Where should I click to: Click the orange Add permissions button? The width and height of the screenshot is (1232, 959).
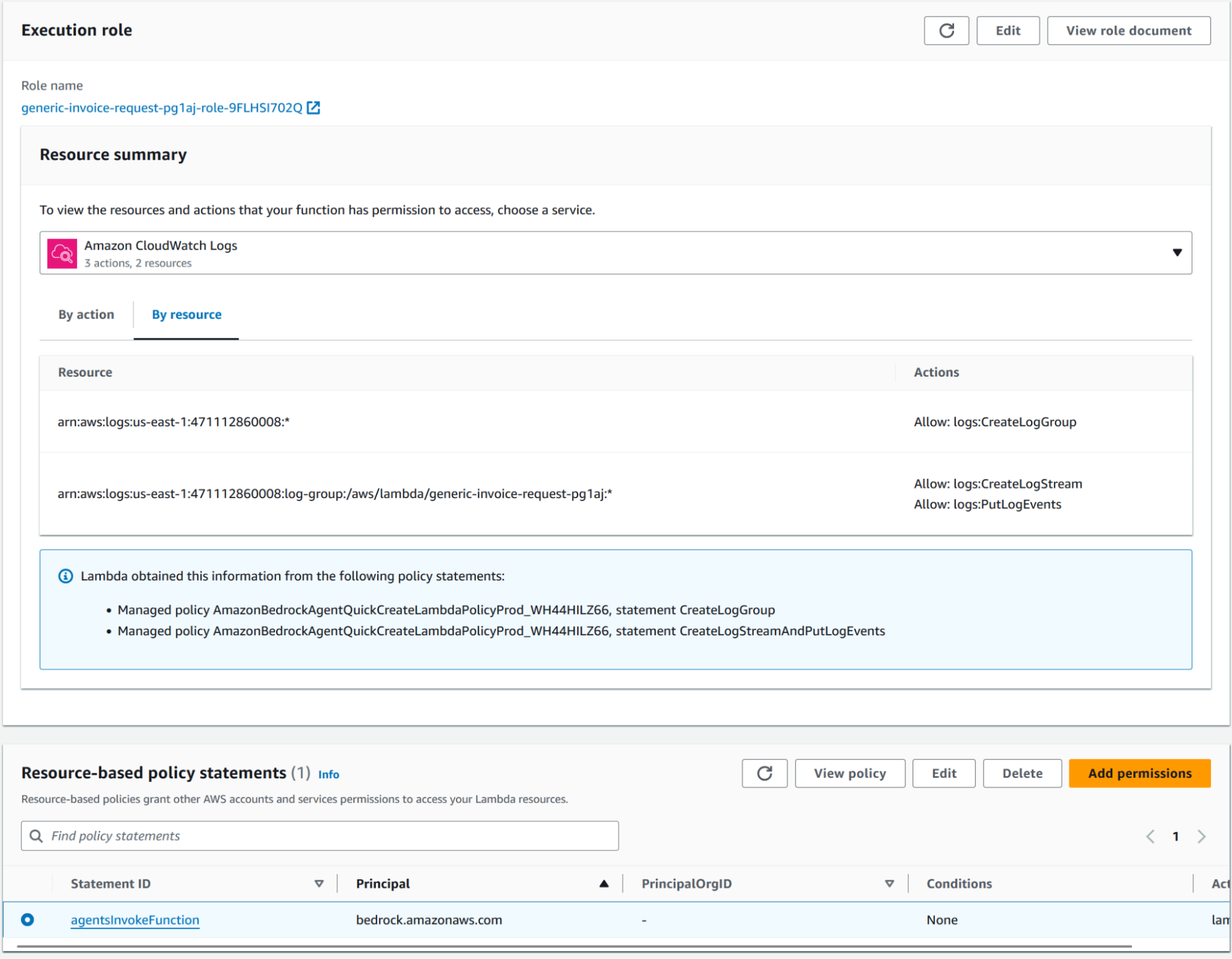click(1139, 773)
